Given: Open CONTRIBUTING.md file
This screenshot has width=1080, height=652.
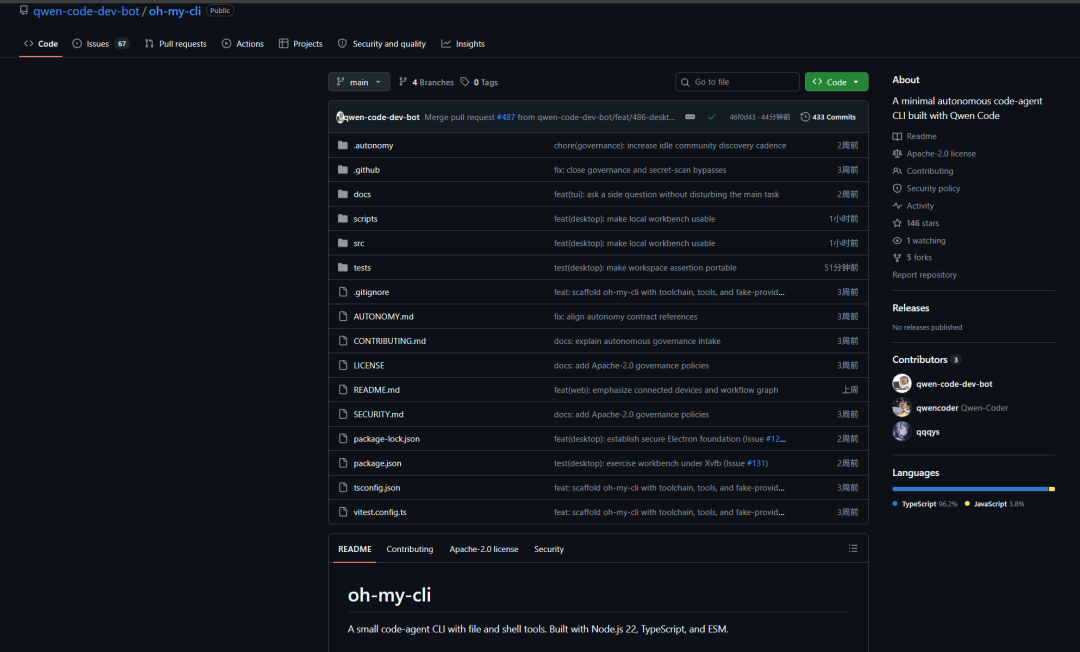Looking at the screenshot, I should (x=390, y=341).
